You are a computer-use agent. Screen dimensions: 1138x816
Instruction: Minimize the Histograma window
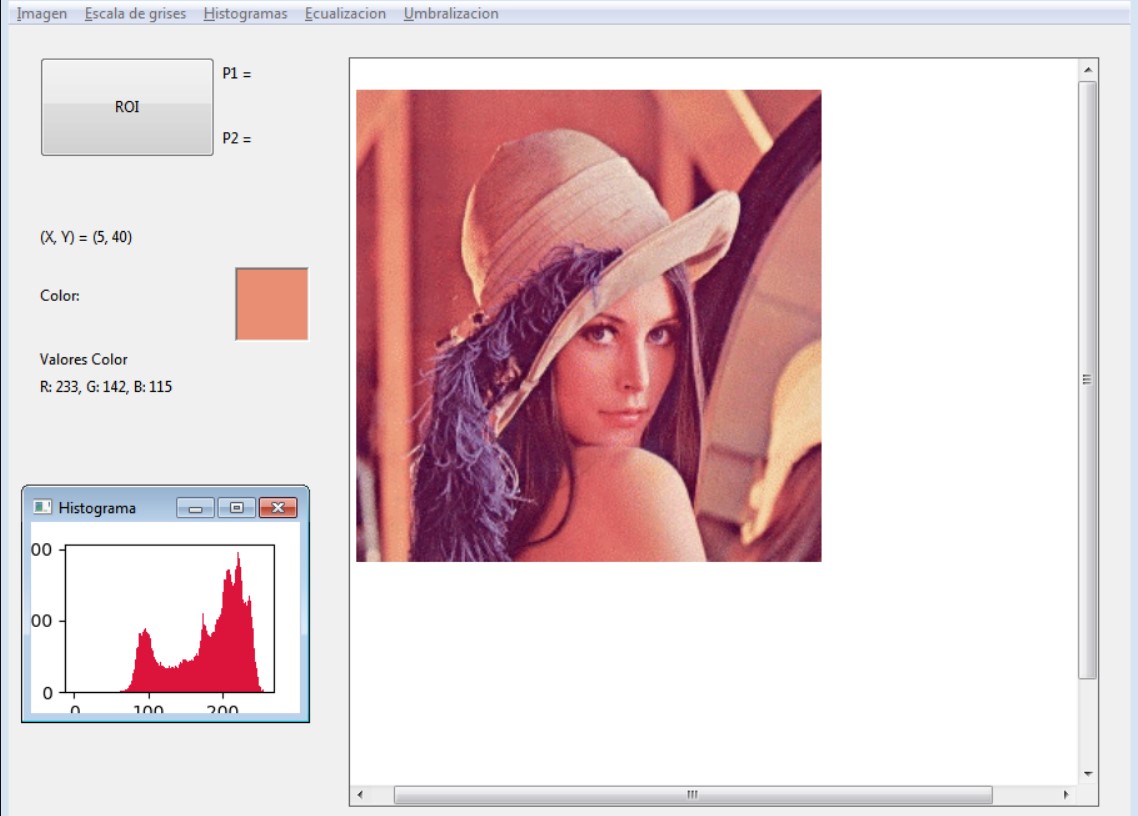[x=195, y=507]
